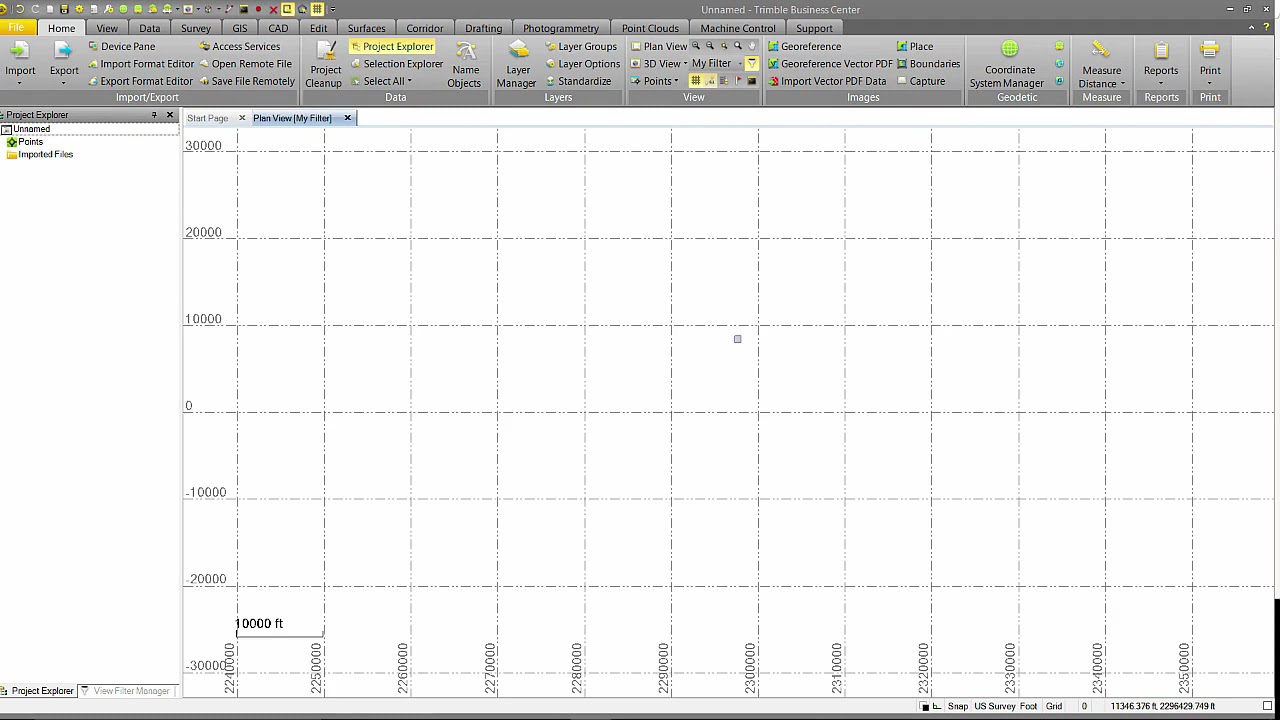Click the Standardize layers command
The width and height of the screenshot is (1280, 720).
tap(578, 82)
